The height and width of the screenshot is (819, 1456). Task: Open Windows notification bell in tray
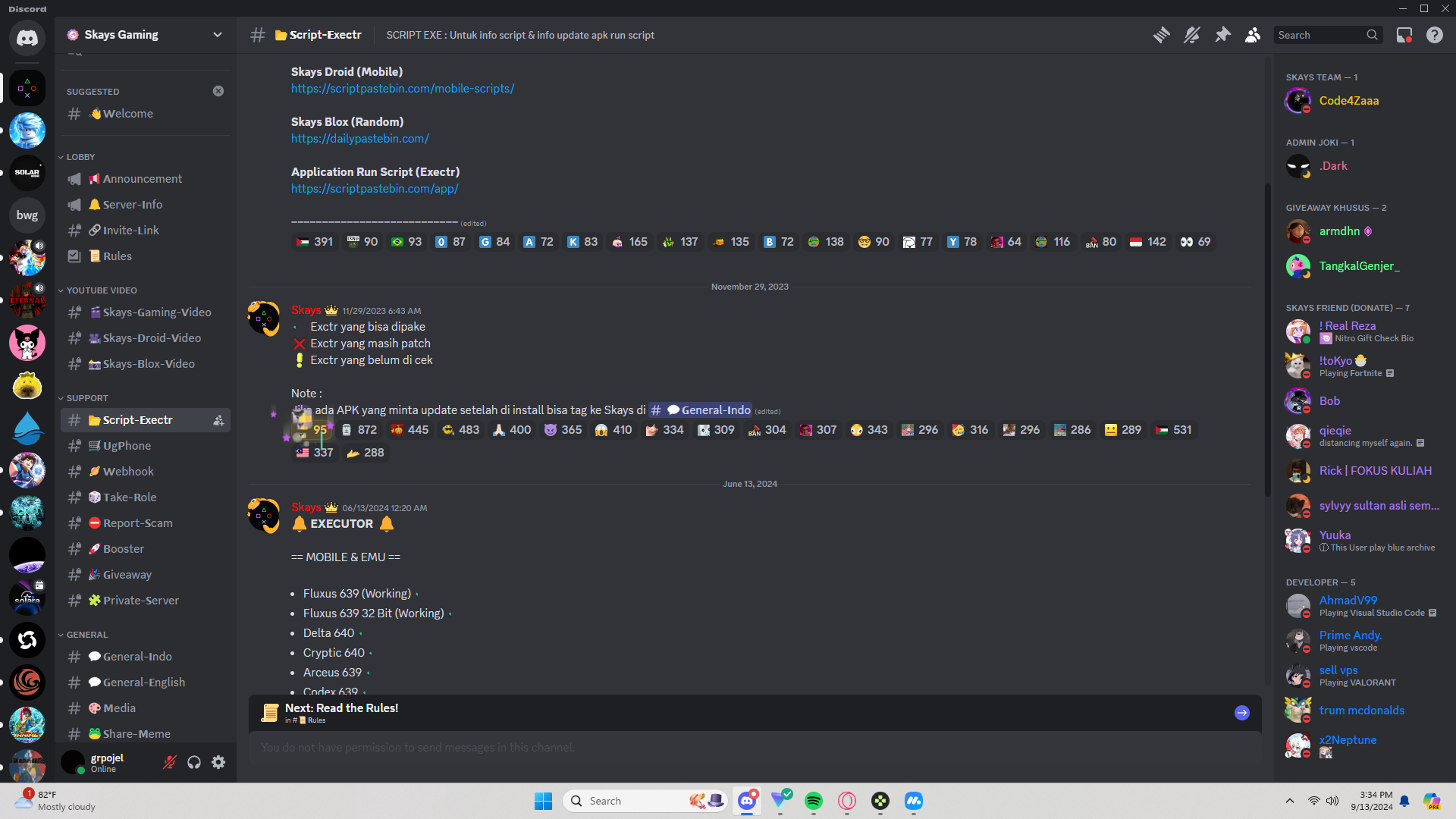click(1404, 801)
